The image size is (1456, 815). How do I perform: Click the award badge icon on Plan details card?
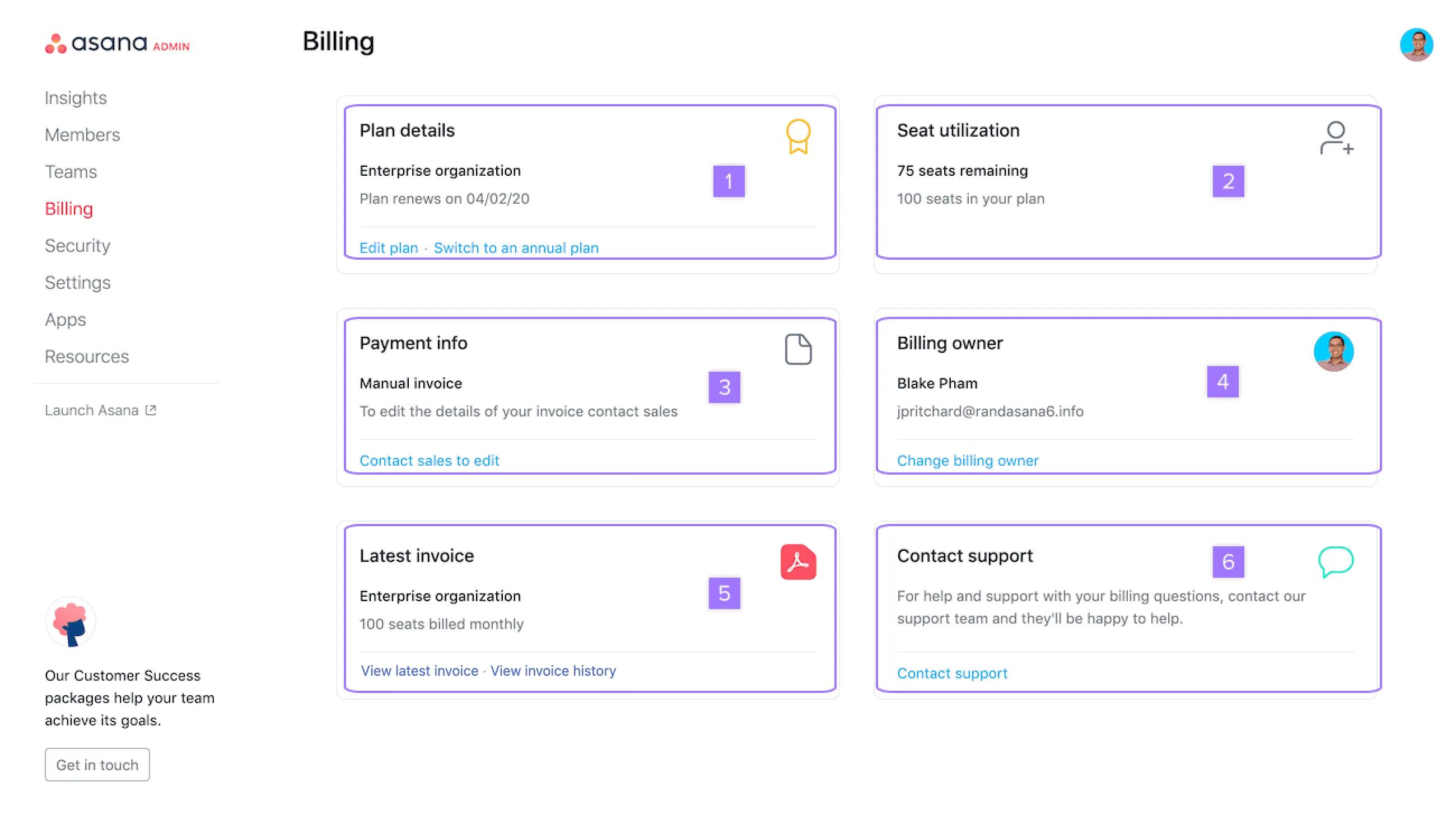tap(798, 137)
